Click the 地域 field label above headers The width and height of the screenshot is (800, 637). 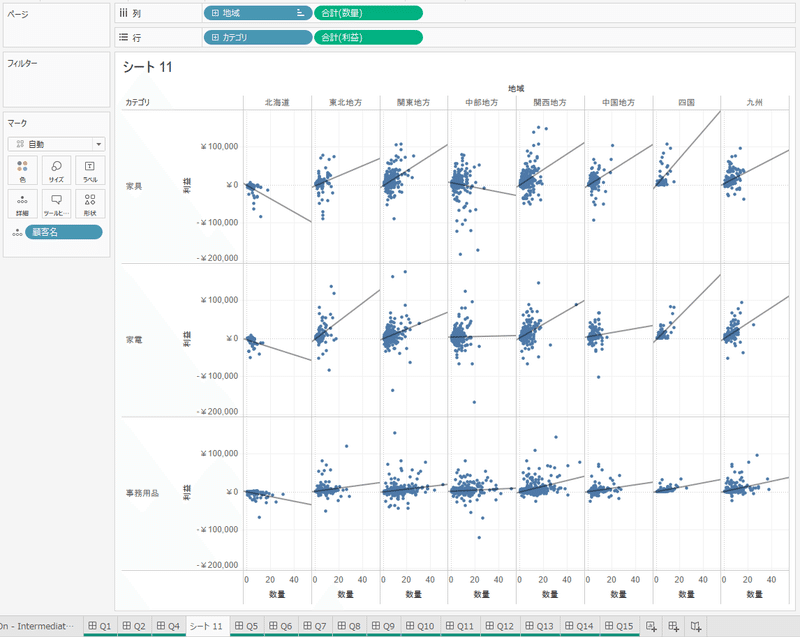[x=516, y=89]
